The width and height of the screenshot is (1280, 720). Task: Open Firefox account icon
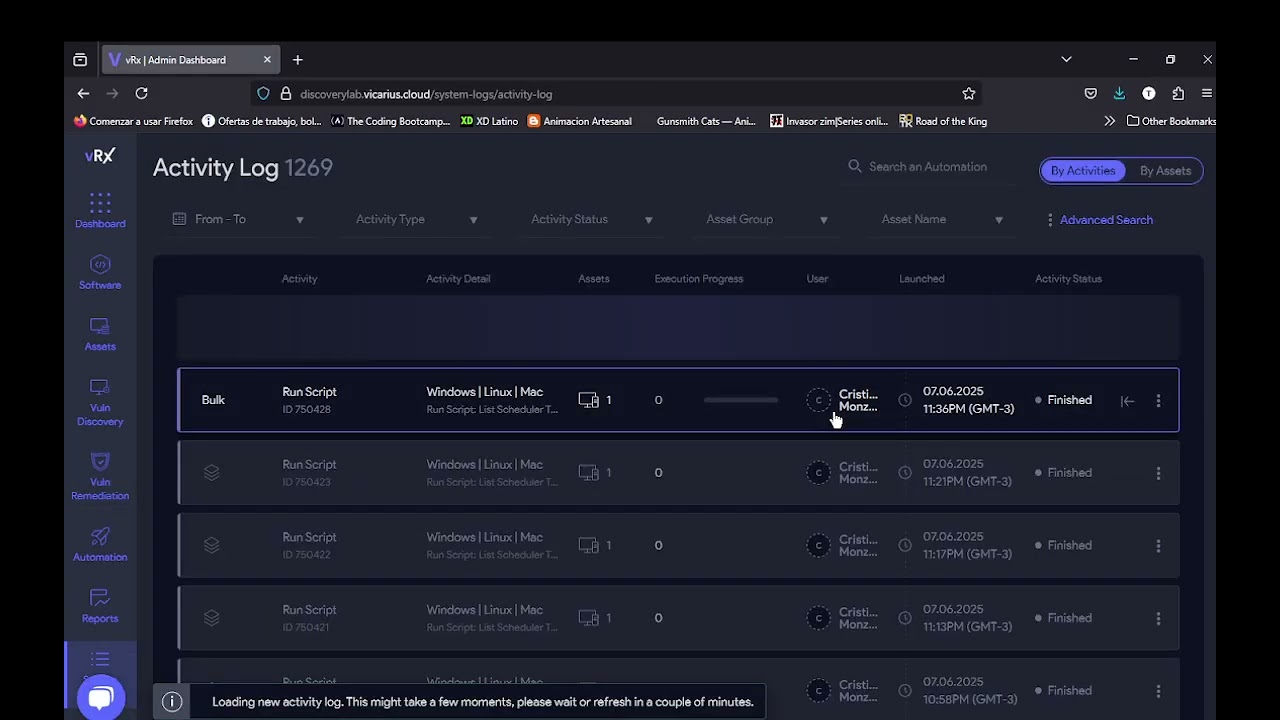(x=1149, y=93)
